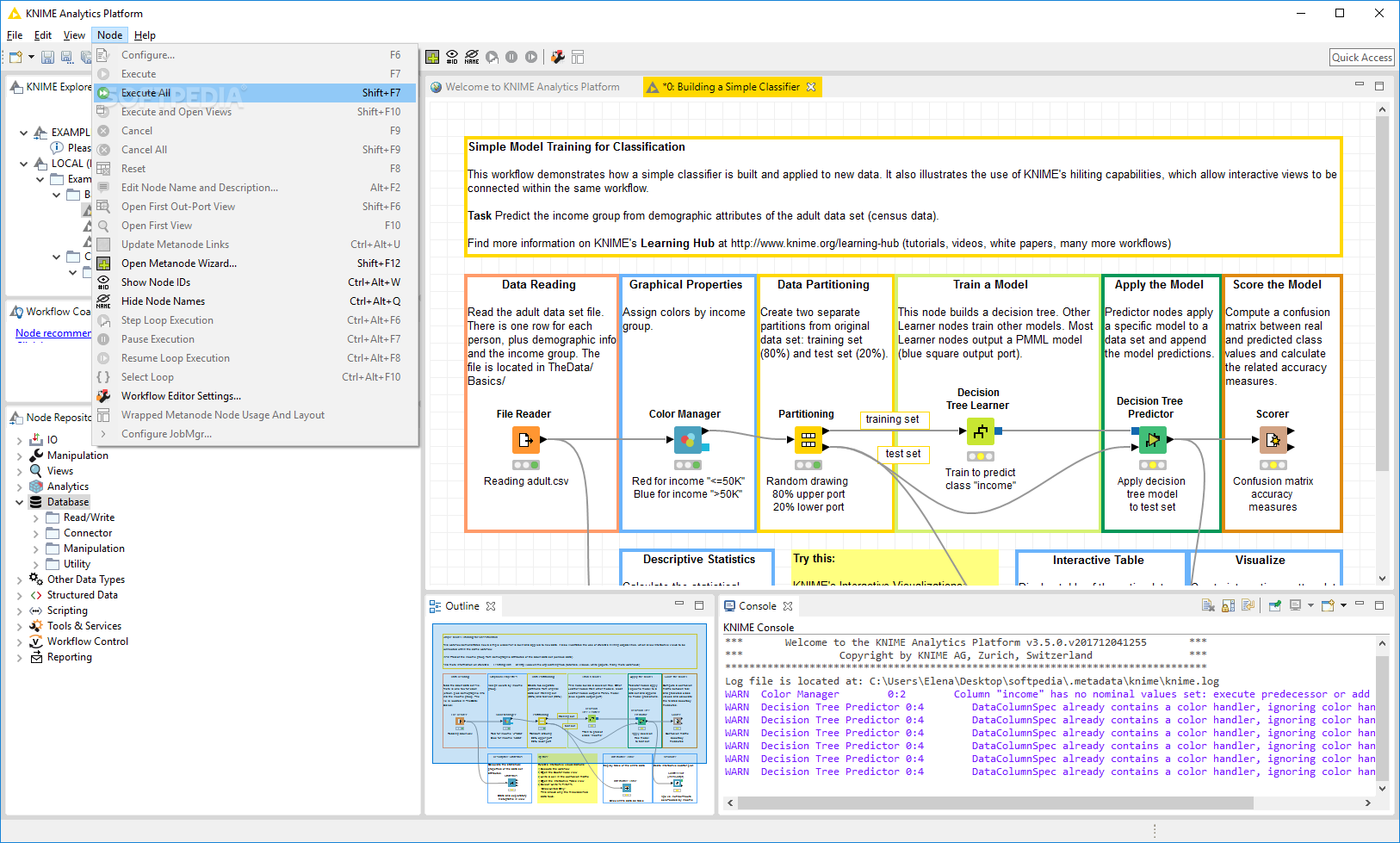
Task: Click the Save toolbar icon
Action: click(x=47, y=57)
